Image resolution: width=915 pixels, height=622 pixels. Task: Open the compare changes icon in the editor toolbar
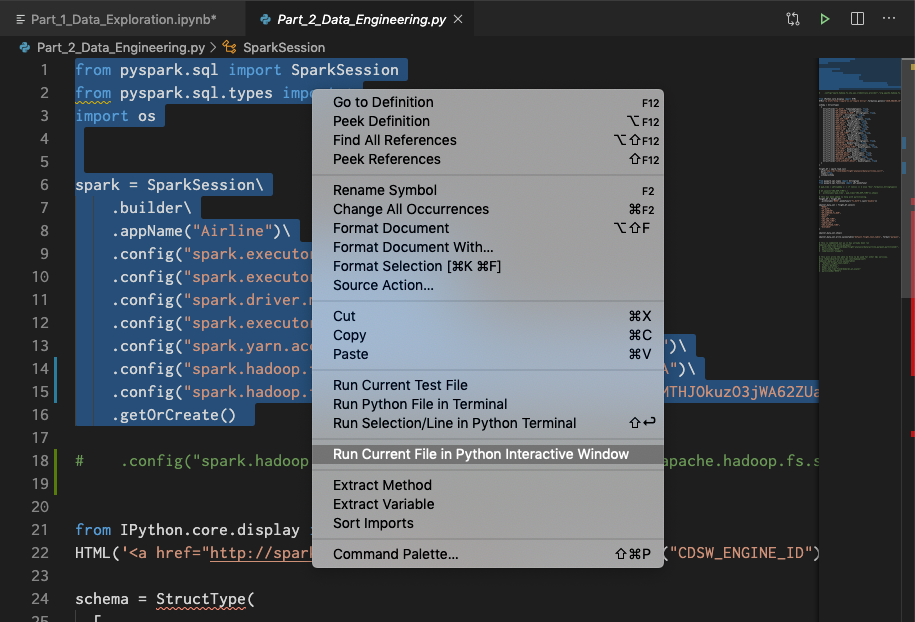coord(792,19)
